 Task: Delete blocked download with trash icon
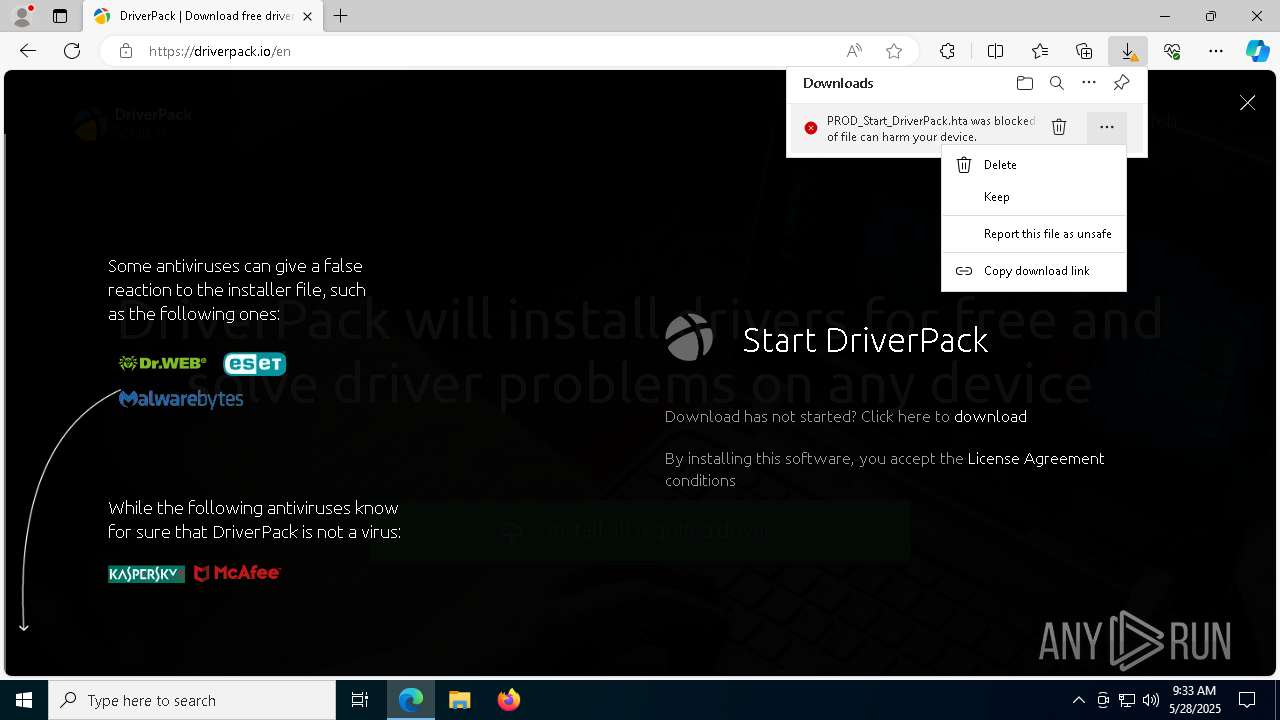pos(1059,127)
